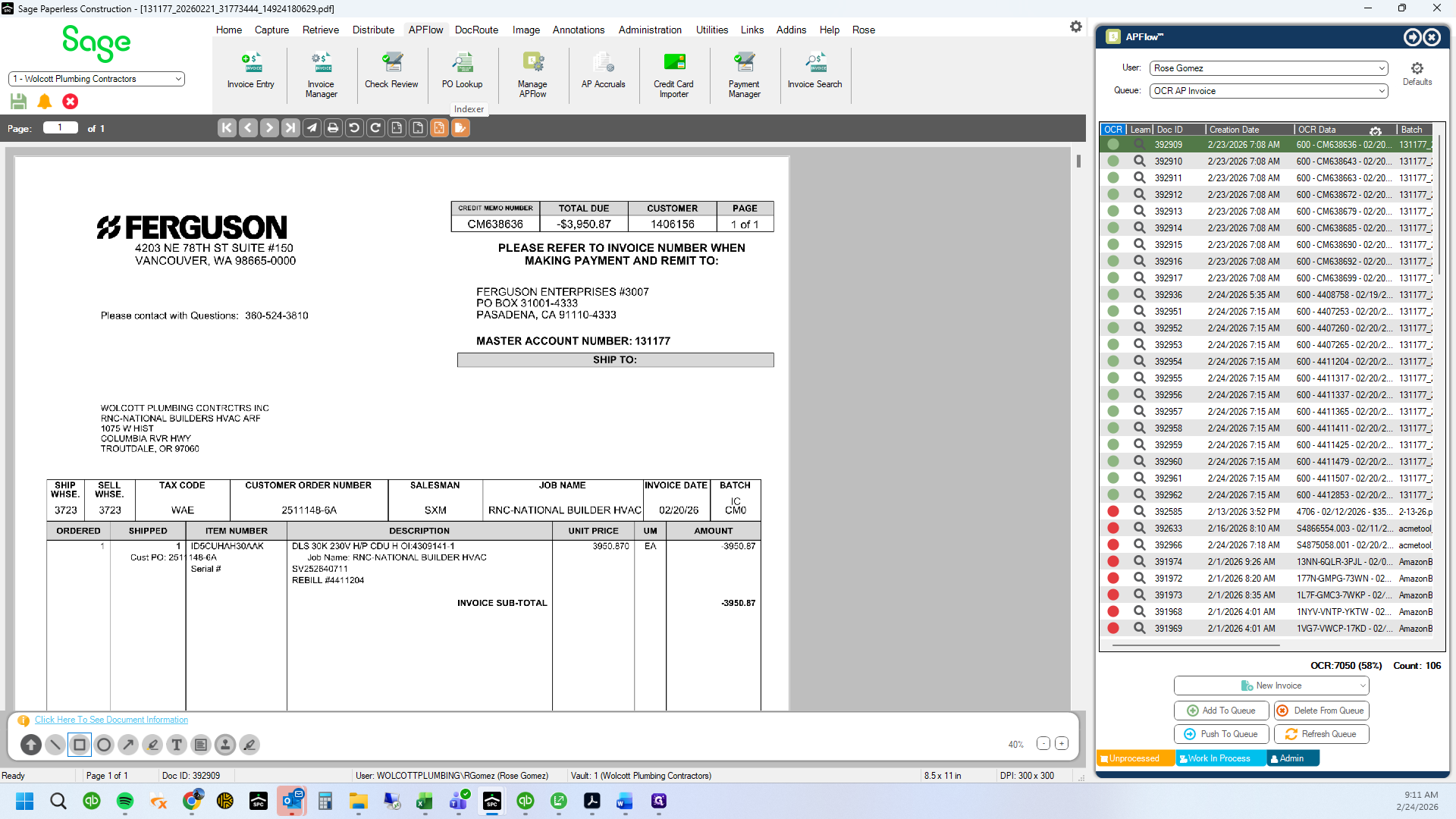Image resolution: width=1456 pixels, height=819 pixels.
Task: Rotate the page counterclockwise
Action: [x=354, y=128]
